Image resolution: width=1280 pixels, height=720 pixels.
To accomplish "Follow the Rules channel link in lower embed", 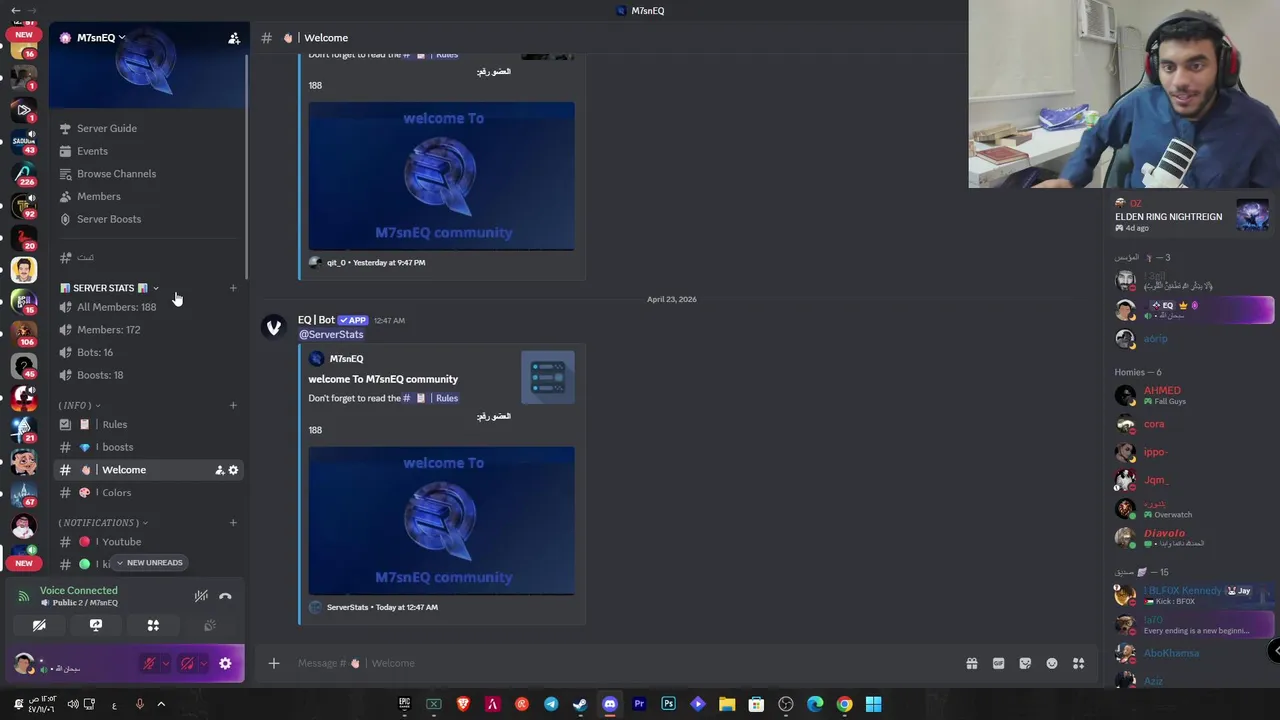I will tap(430, 398).
